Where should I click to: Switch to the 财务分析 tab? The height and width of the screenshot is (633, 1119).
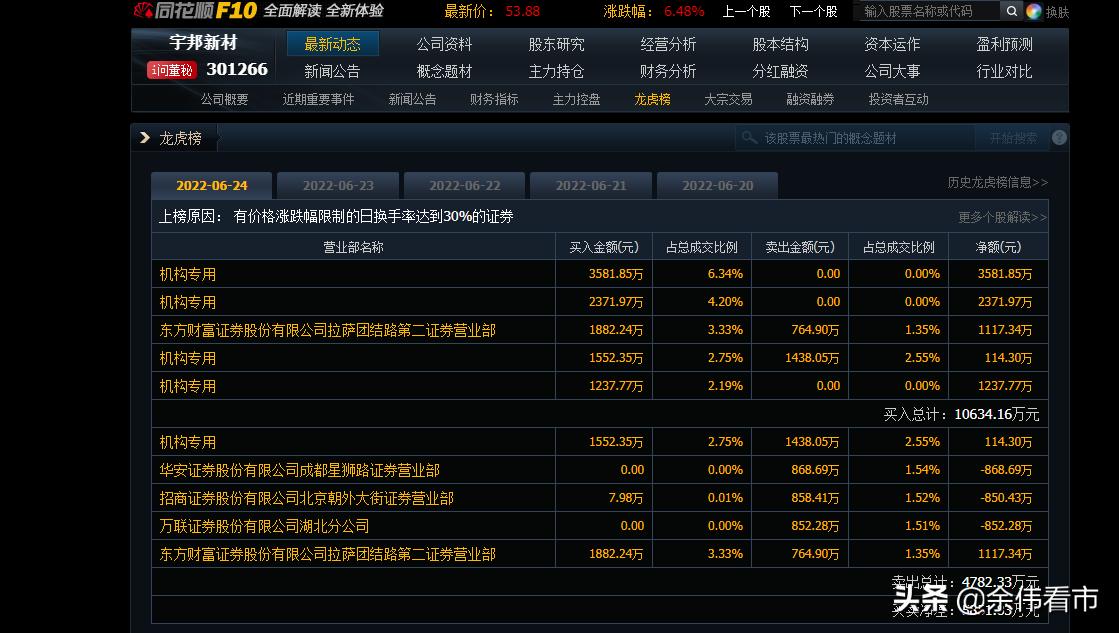(668, 70)
